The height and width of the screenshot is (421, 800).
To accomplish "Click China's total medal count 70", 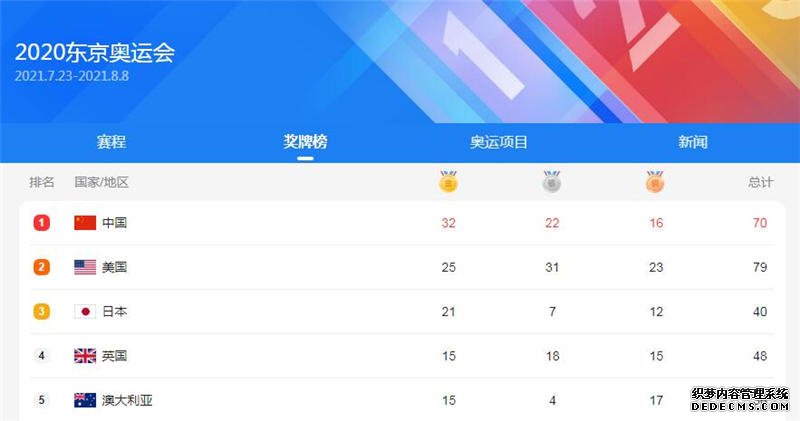I will coord(760,223).
